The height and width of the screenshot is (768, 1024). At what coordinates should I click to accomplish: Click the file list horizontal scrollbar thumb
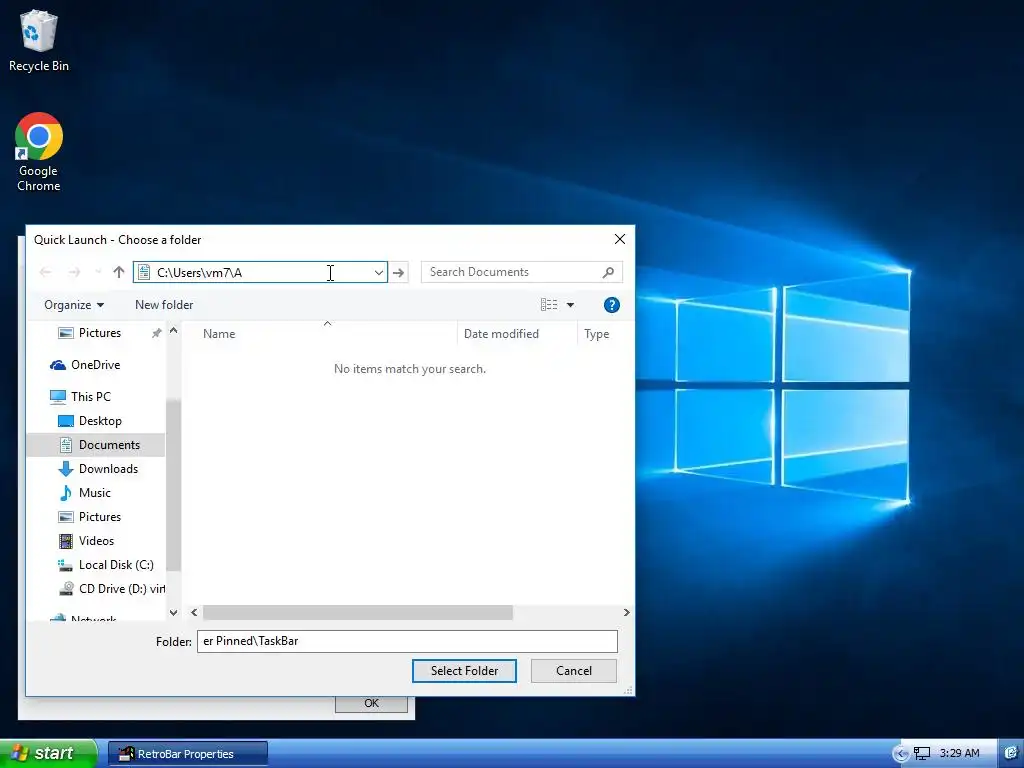point(358,613)
